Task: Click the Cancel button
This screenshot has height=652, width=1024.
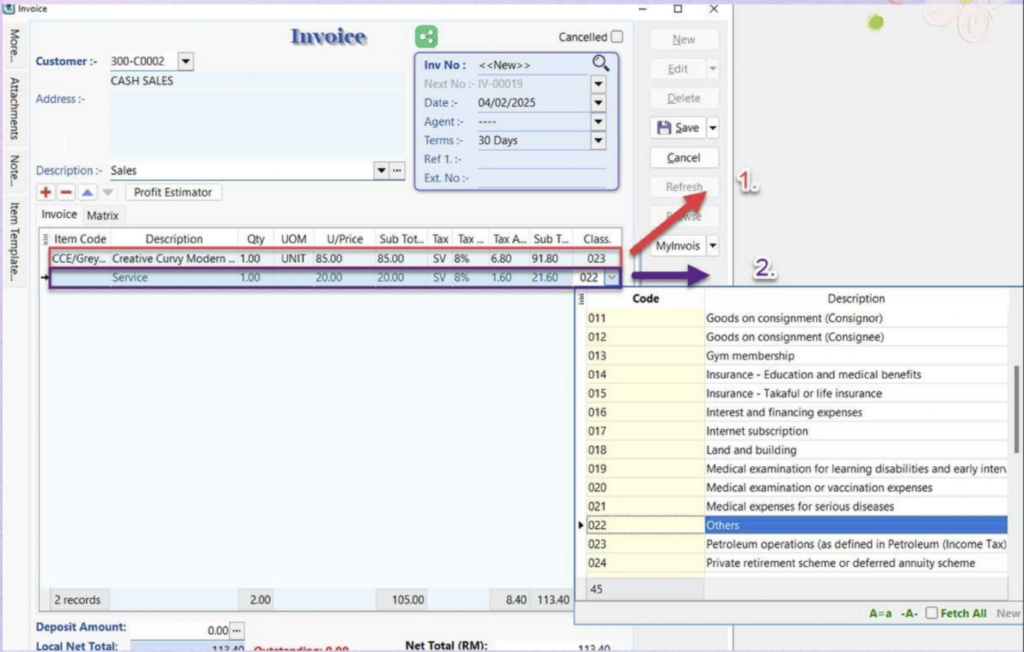Action: coord(684,157)
